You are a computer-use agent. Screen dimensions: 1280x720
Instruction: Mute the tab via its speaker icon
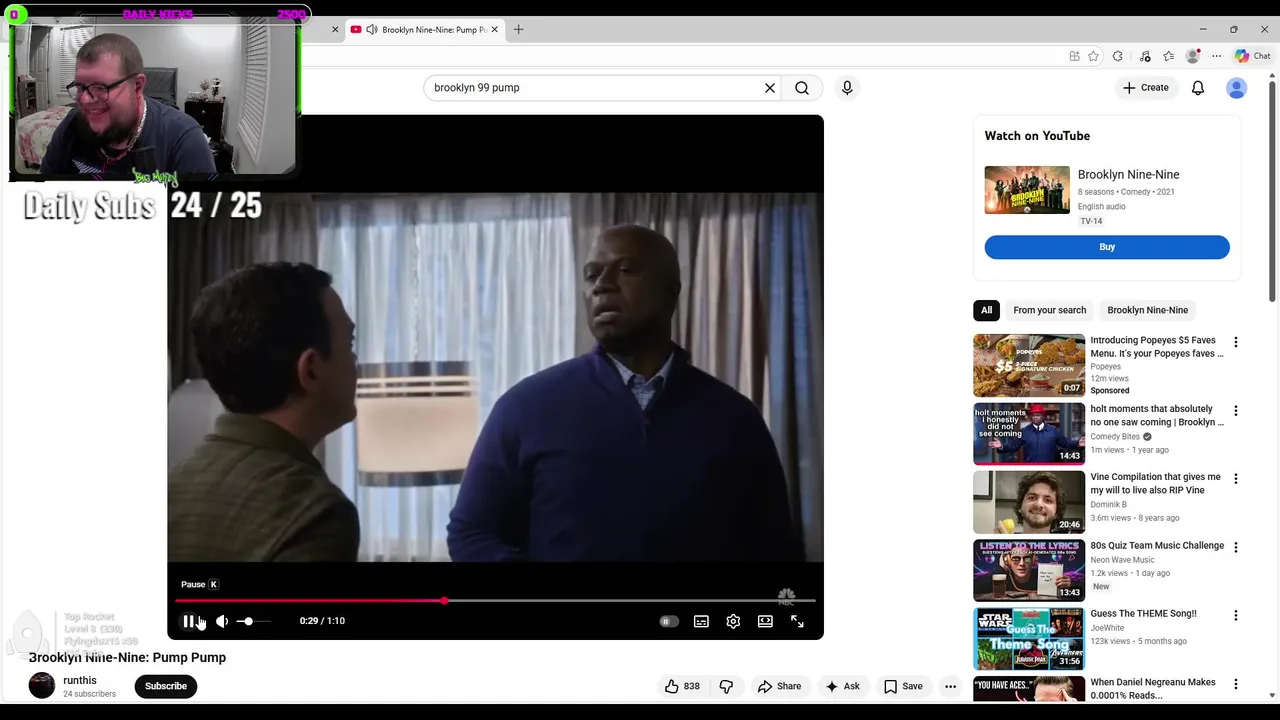point(372,30)
